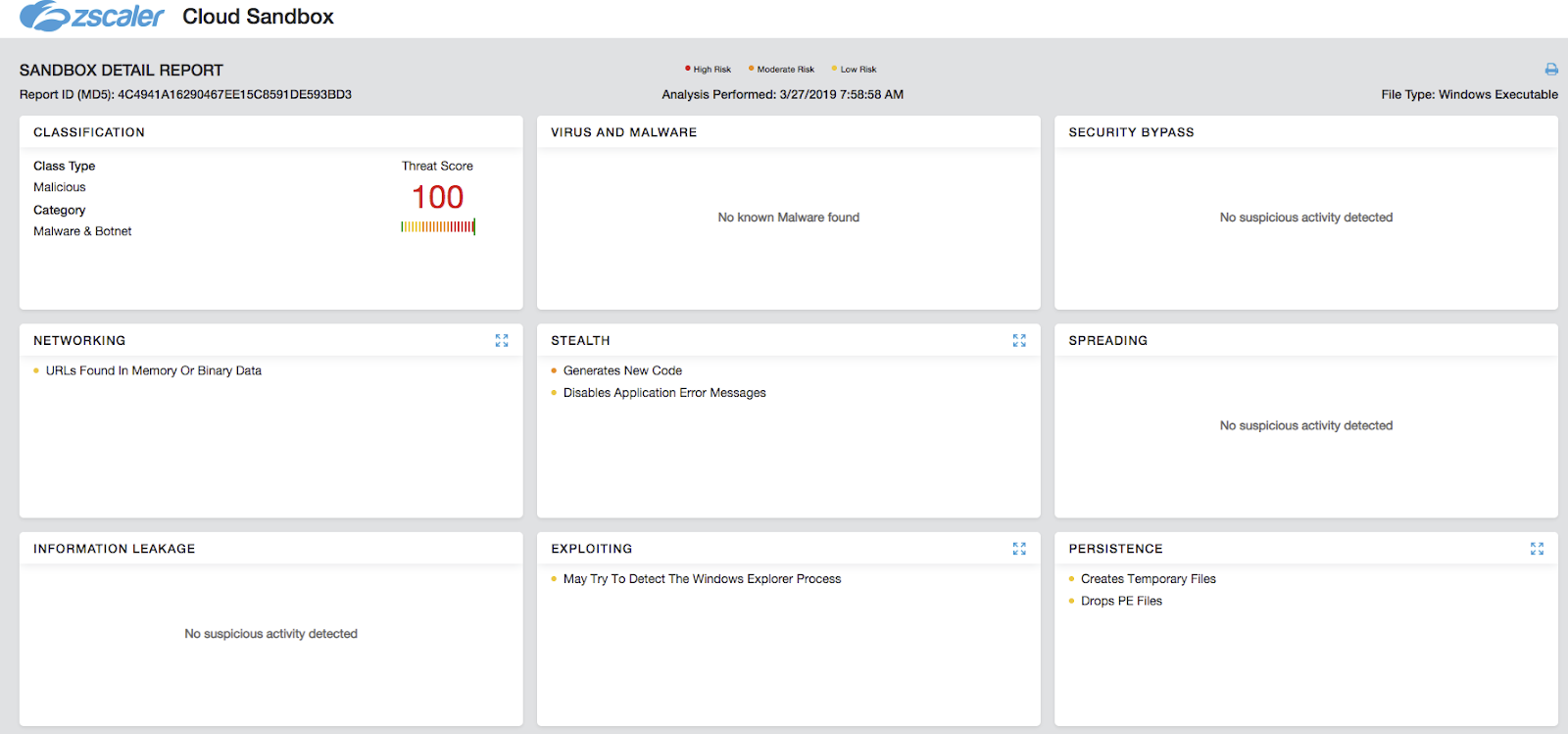Print the sandbox detail report
This screenshot has width=1568, height=734.
point(1551,70)
